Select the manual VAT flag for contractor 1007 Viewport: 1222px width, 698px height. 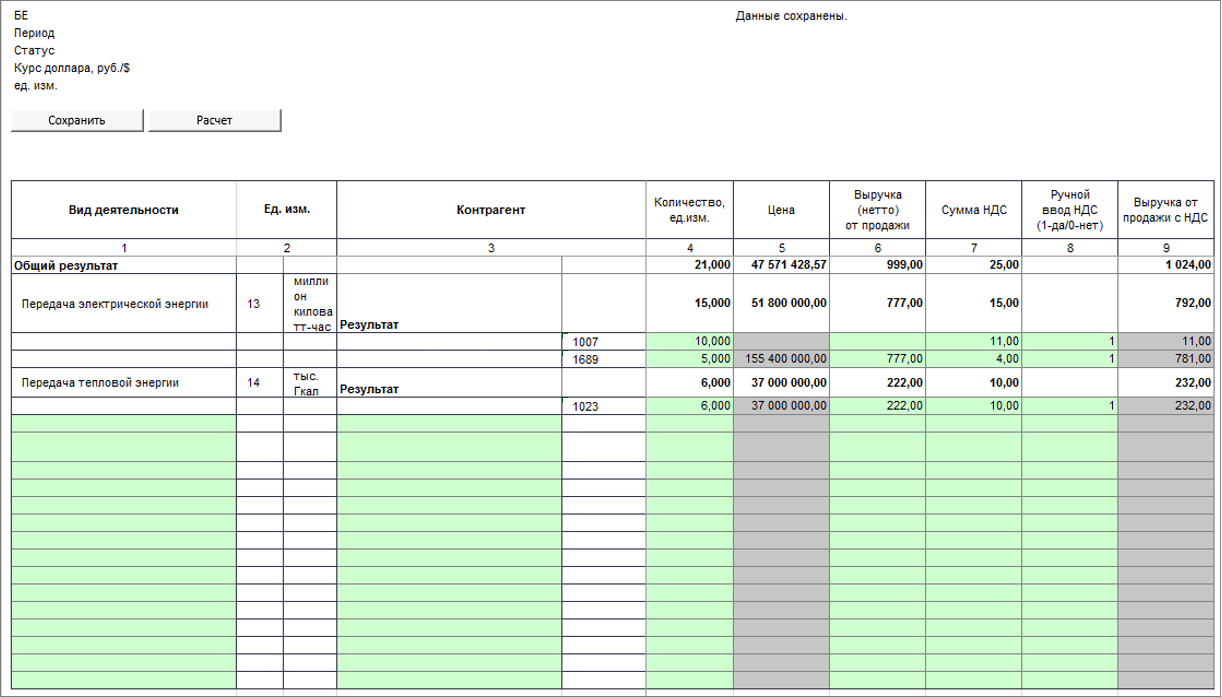click(1069, 341)
